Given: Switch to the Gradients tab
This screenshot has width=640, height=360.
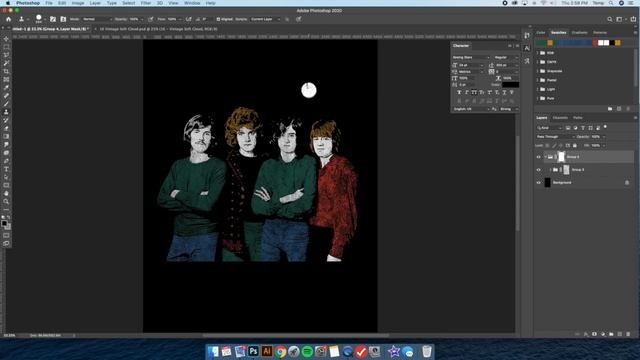Looking at the screenshot, I should tap(579, 33).
